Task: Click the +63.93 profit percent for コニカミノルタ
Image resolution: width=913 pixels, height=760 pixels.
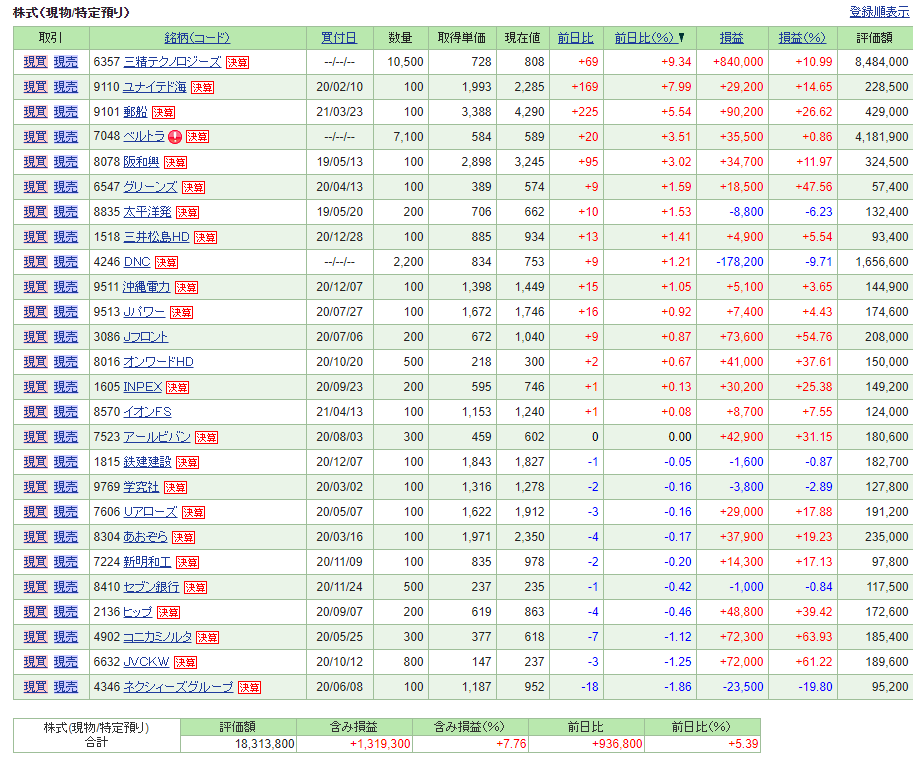Action: point(814,637)
